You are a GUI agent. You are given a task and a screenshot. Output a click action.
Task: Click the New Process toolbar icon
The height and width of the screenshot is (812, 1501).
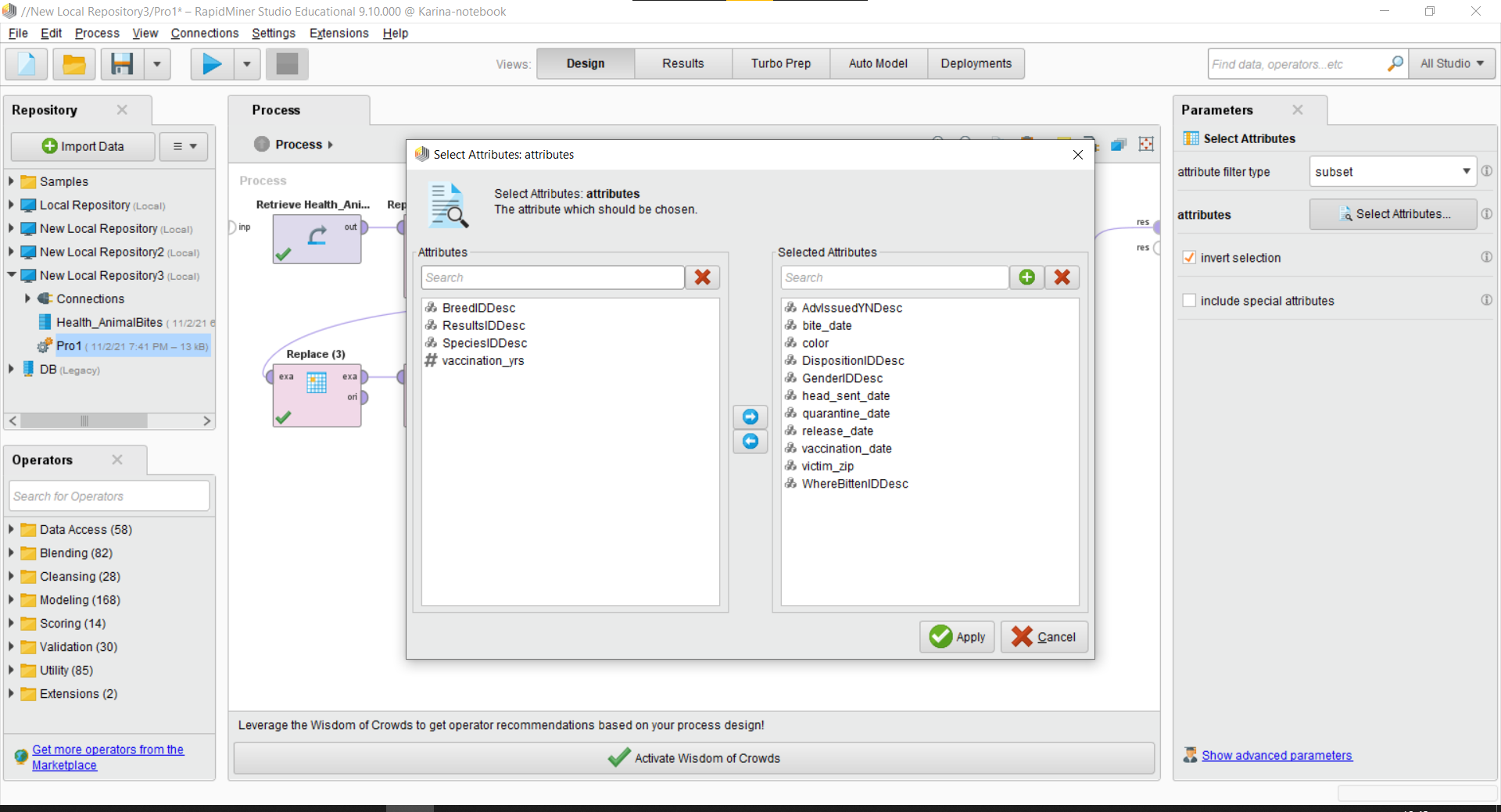[27, 63]
